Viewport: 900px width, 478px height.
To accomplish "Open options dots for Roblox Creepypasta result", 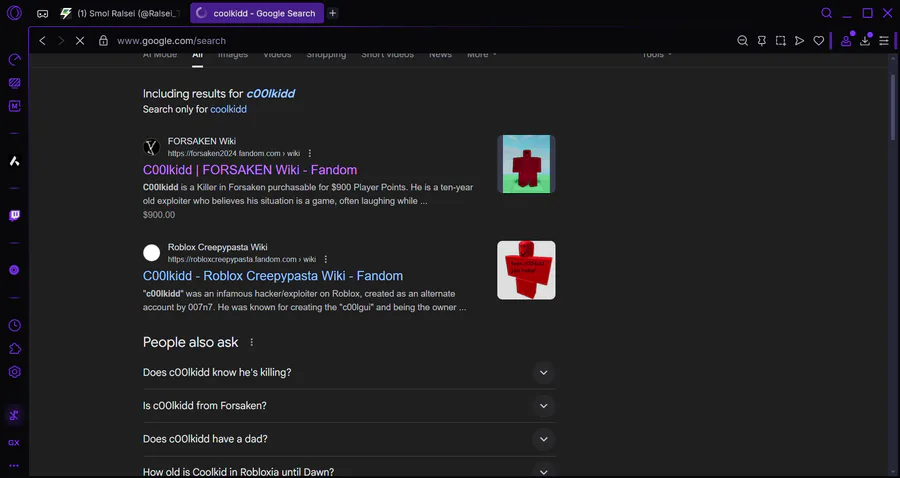I will [x=326, y=259].
